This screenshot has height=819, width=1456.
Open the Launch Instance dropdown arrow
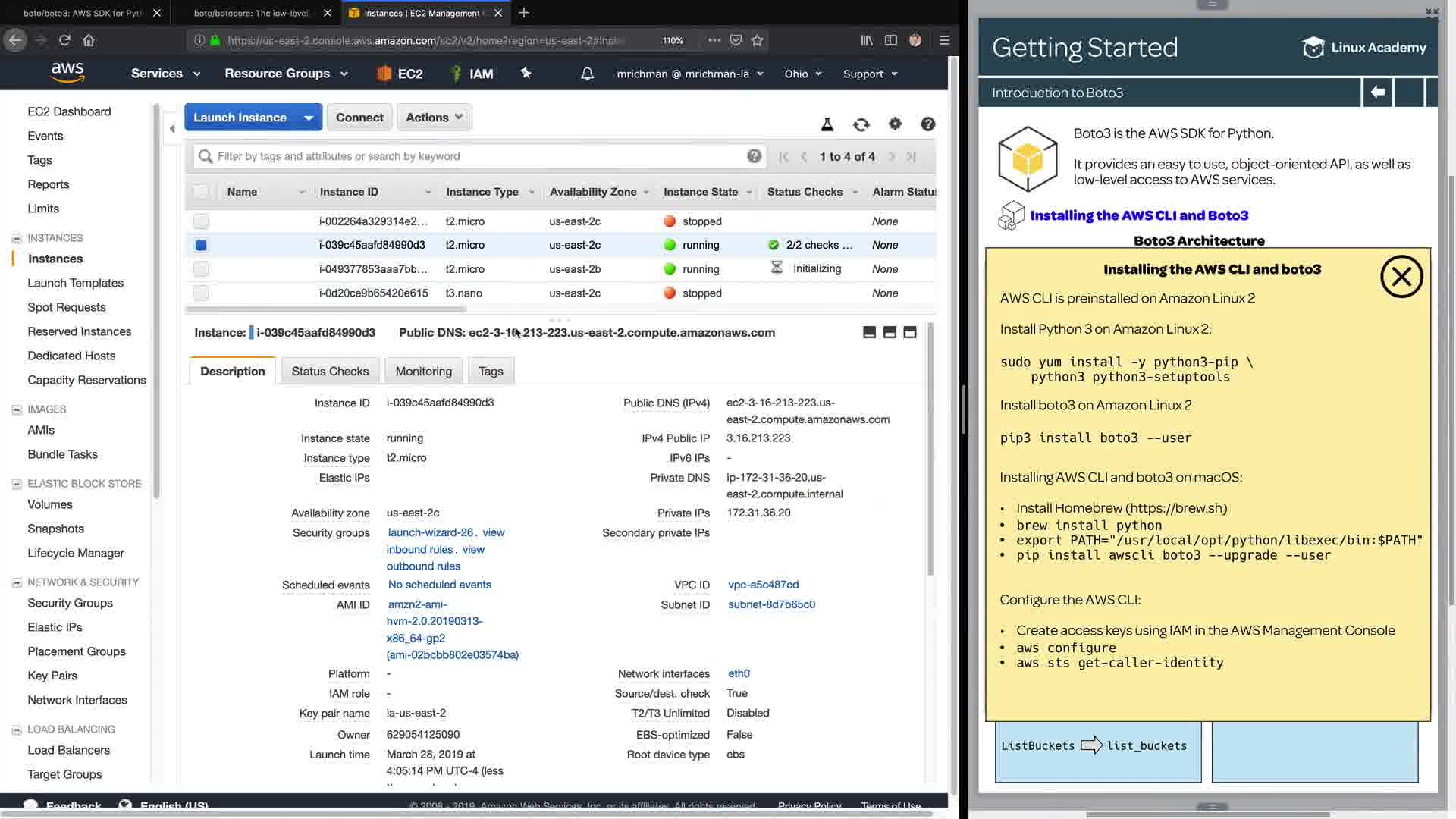pyautogui.click(x=309, y=118)
